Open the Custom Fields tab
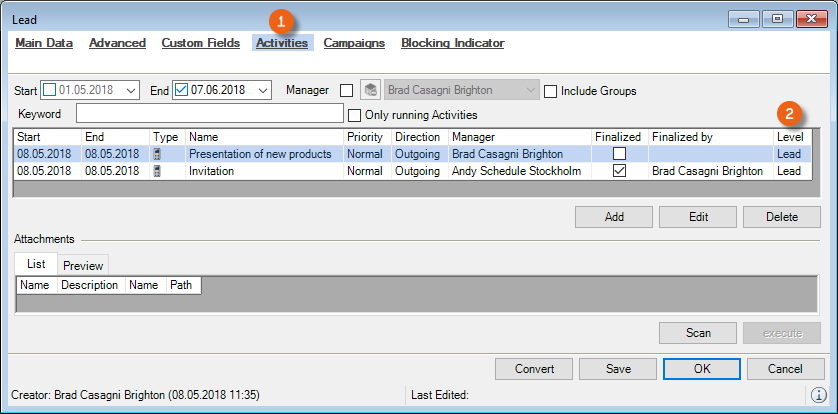This screenshot has height=414, width=838. point(200,43)
